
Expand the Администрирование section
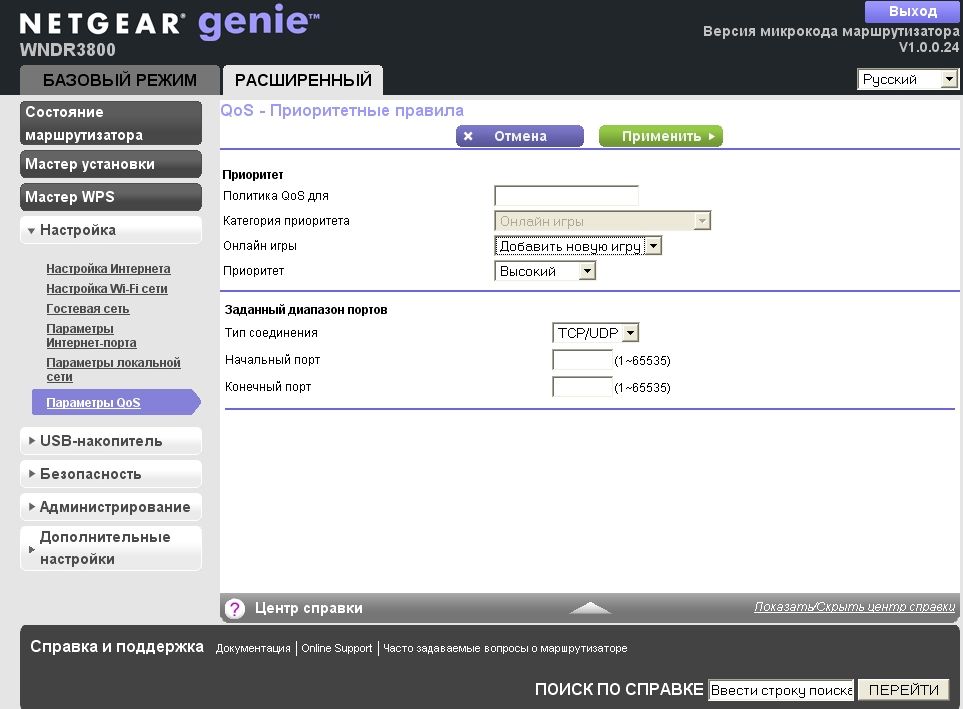[111, 507]
